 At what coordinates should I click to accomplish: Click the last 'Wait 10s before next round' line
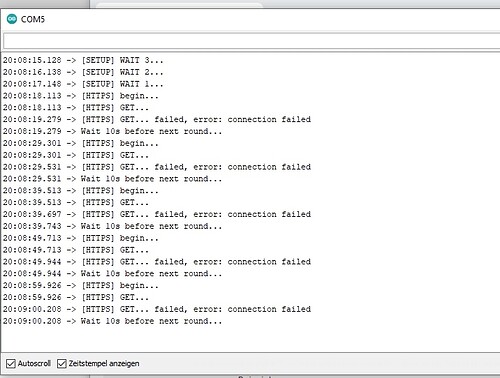112,321
